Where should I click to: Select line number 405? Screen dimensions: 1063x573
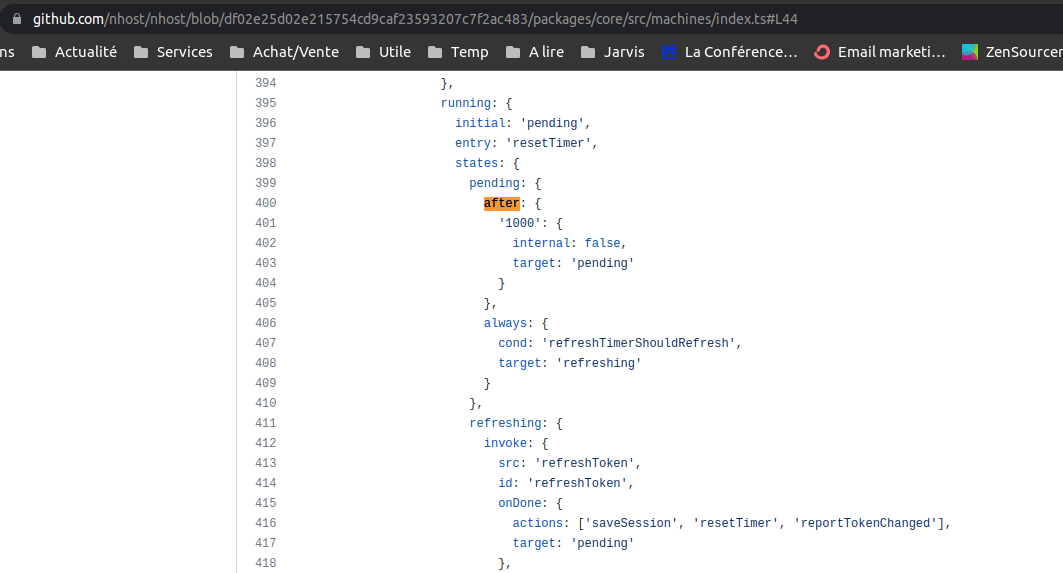(x=266, y=303)
